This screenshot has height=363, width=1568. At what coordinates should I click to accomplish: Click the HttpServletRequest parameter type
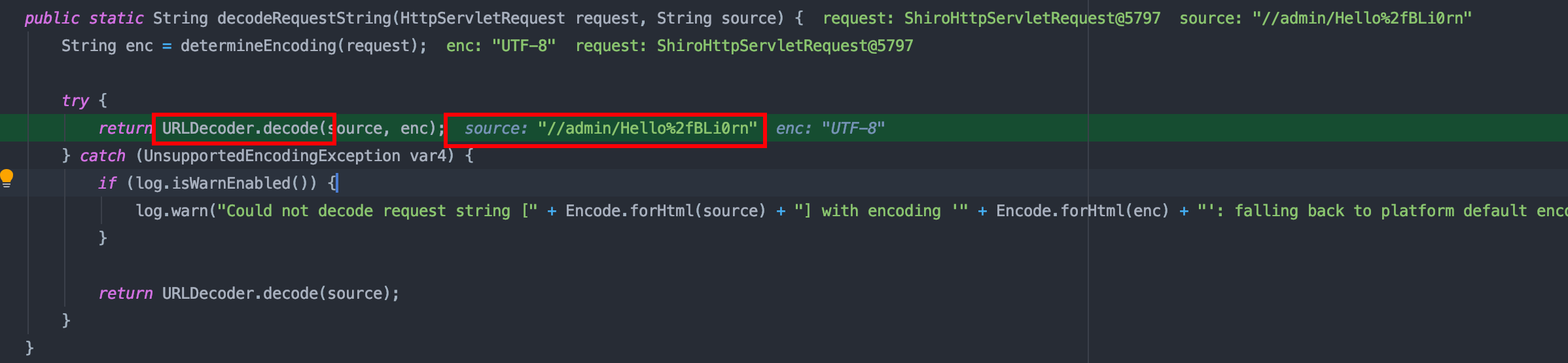[x=482, y=18]
